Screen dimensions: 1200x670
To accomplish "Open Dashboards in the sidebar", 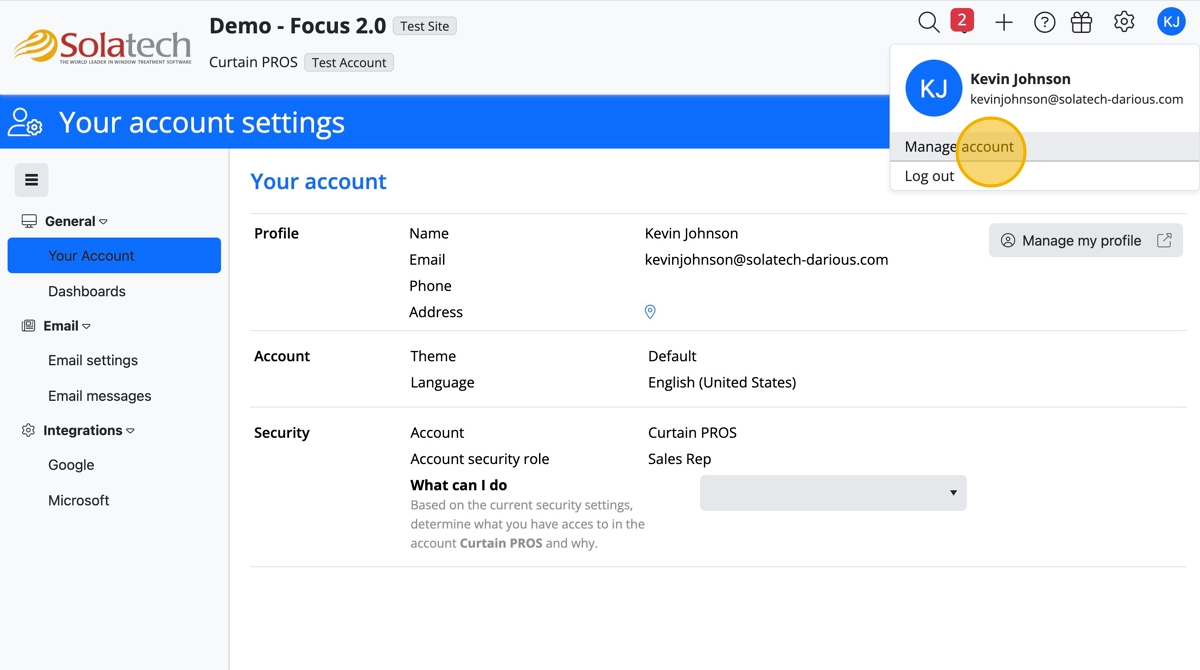I will click(87, 291).
